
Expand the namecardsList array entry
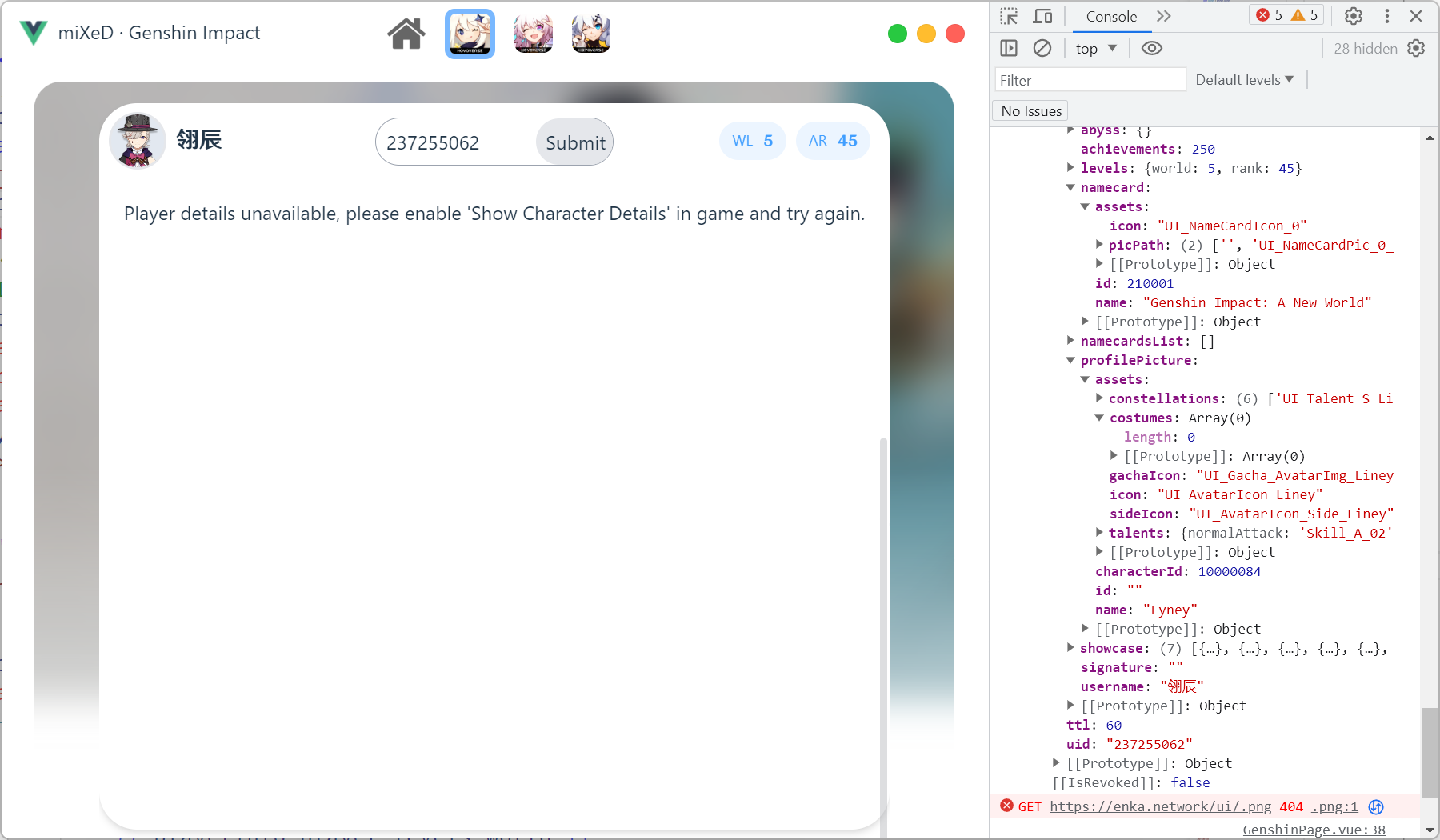pos(1071,340)
